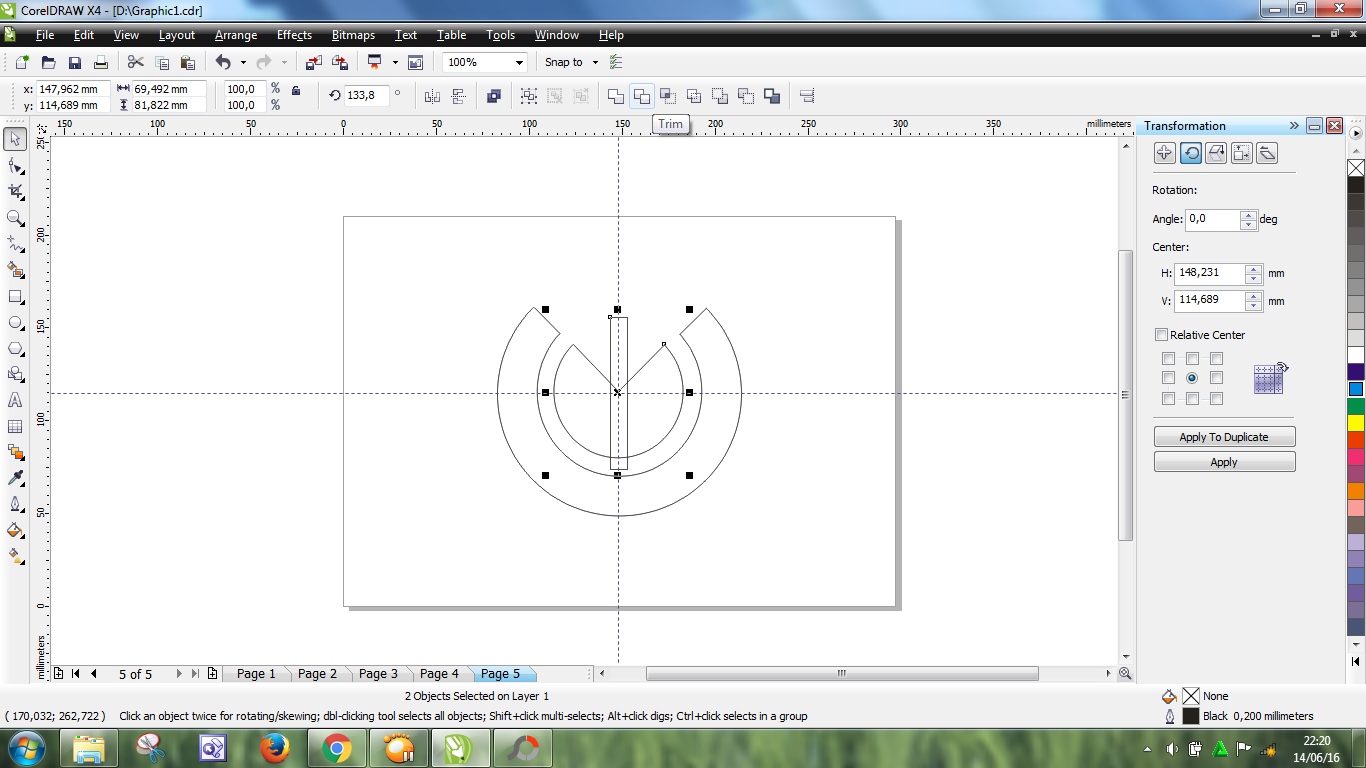The width and height of the screenshot is (1366, 768).
Task: Select the Text tool
Action: 15,401
